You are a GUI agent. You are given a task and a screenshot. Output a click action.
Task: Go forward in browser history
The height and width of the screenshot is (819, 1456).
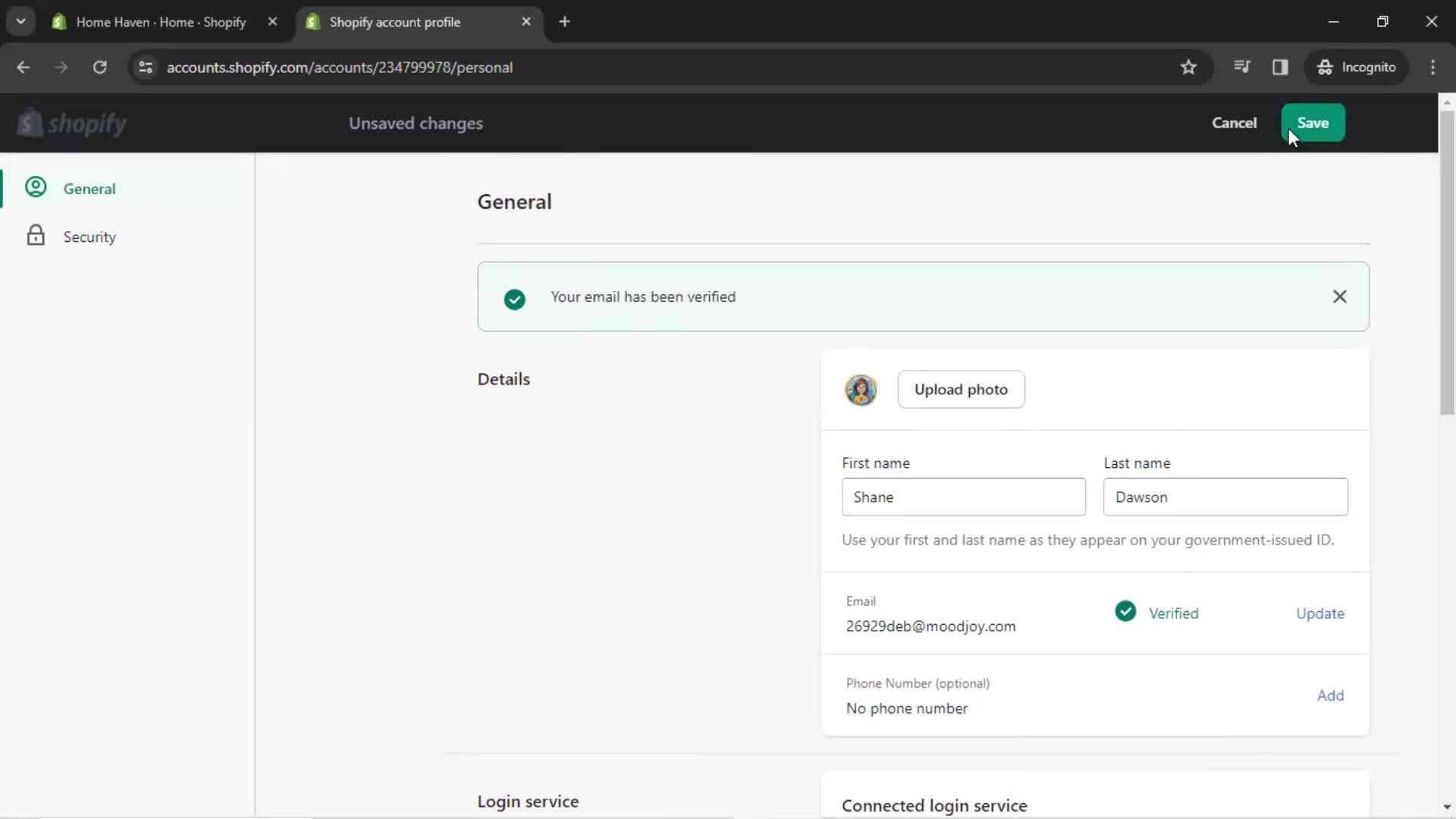pos(61,67)
